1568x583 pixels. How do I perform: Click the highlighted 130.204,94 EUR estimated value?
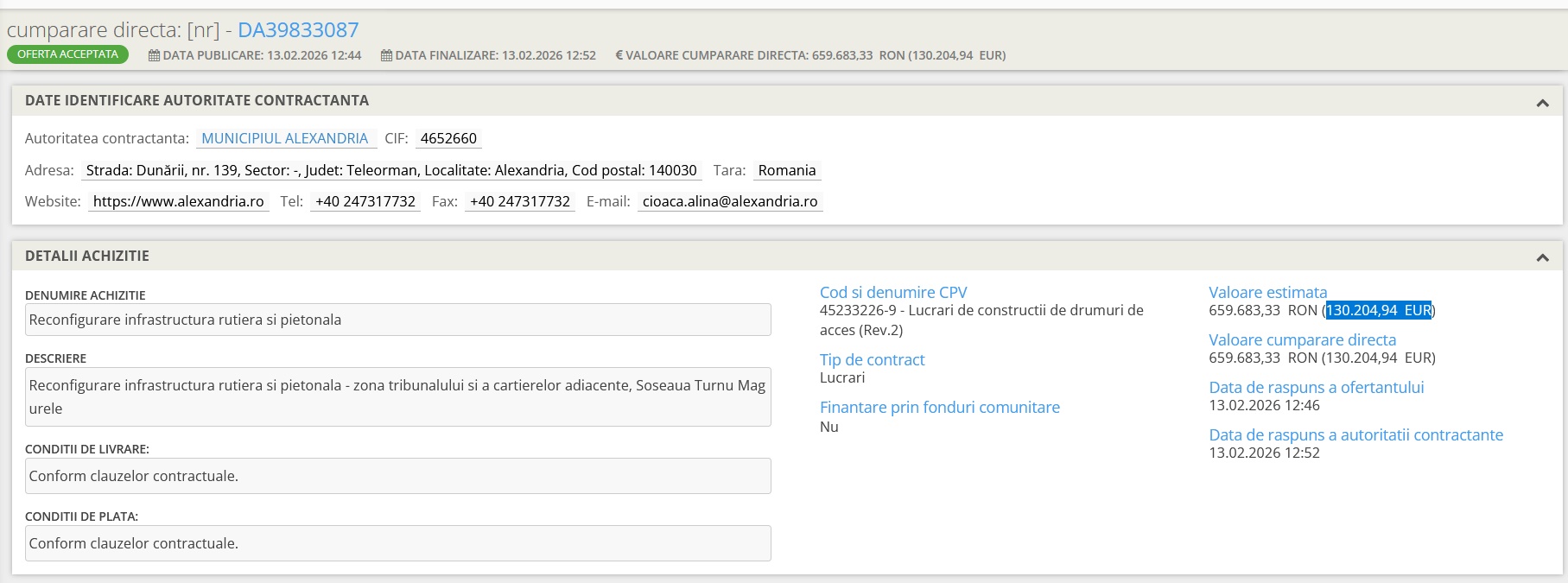(1379, 310)
